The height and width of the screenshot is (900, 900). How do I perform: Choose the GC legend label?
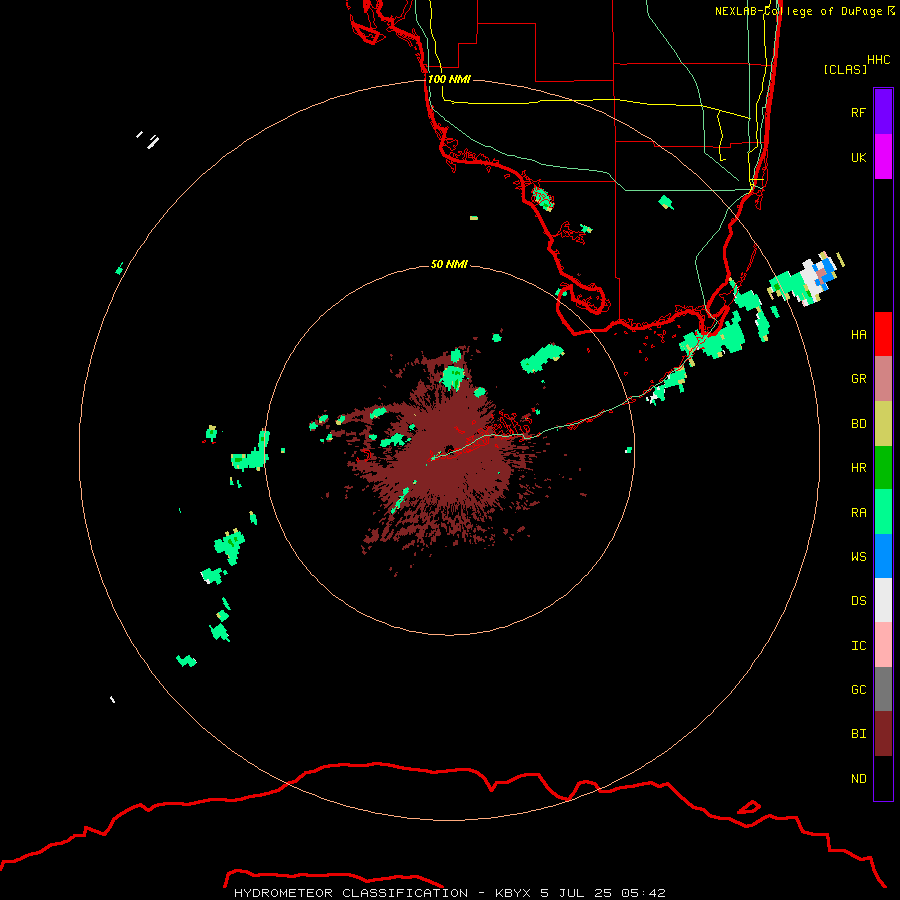pyautogui.click(x=858, y=690)
